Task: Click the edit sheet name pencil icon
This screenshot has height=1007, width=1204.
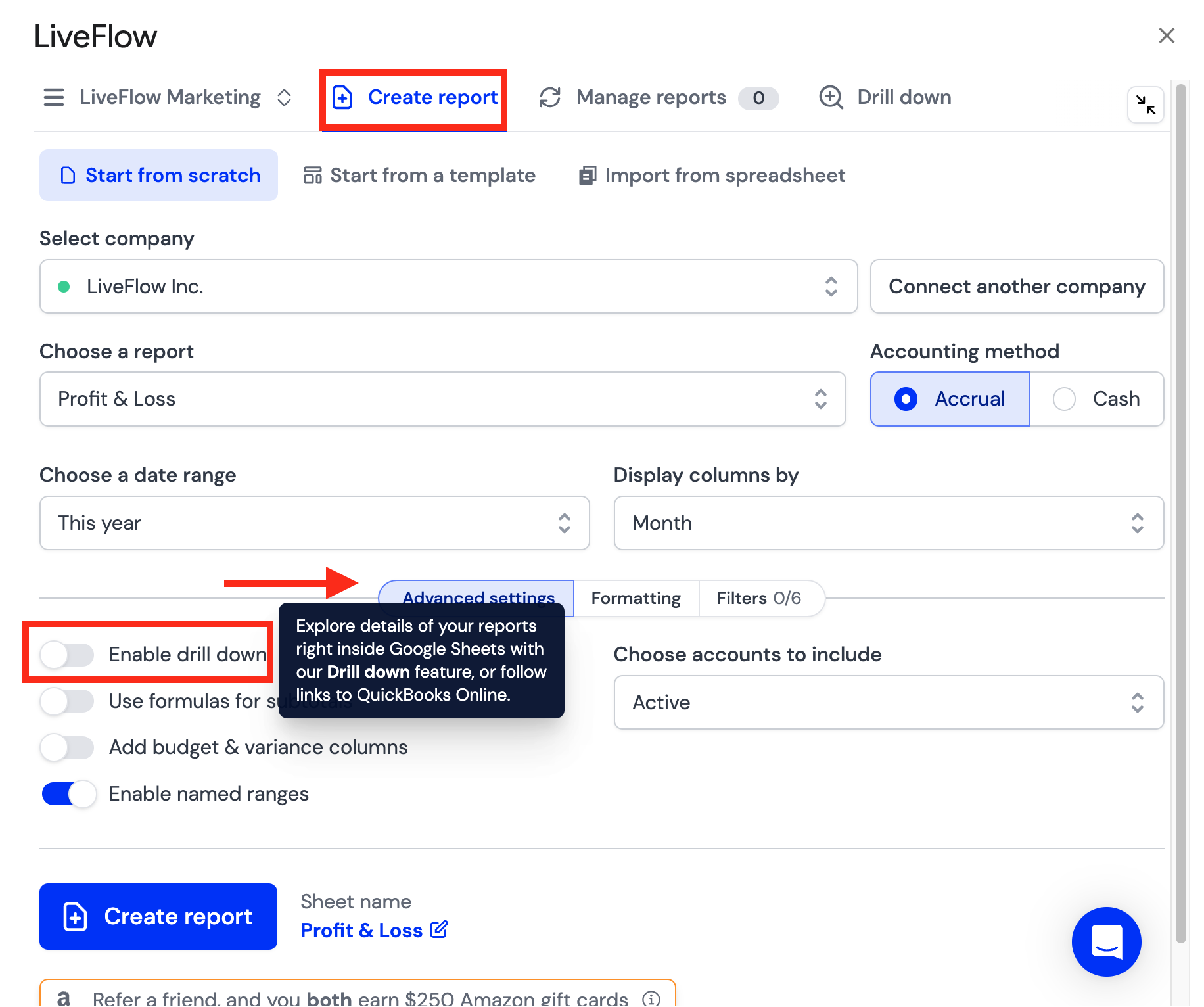Action: tap(439, 929)
